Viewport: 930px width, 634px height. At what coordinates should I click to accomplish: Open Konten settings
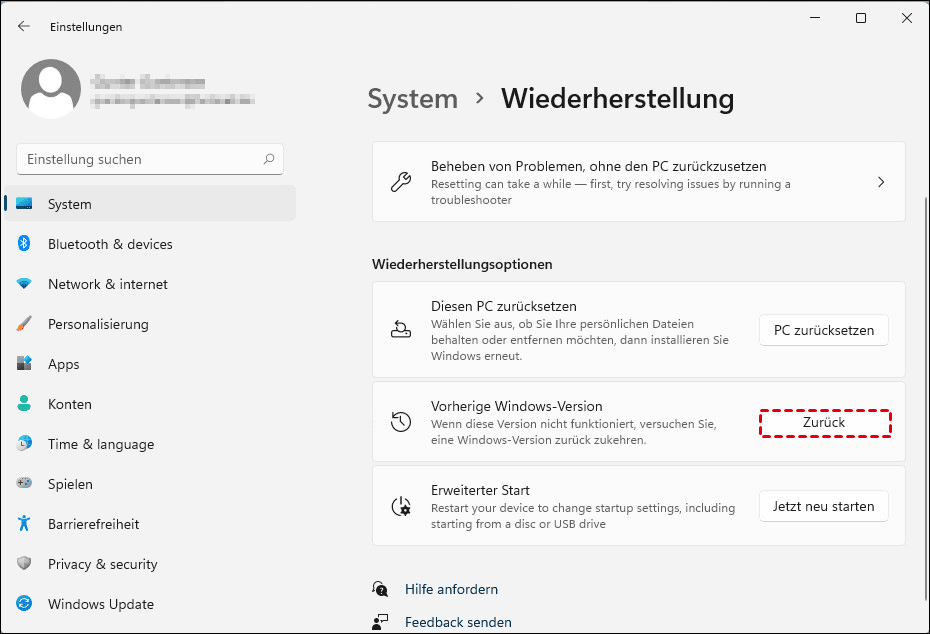(x=150, y=404)
